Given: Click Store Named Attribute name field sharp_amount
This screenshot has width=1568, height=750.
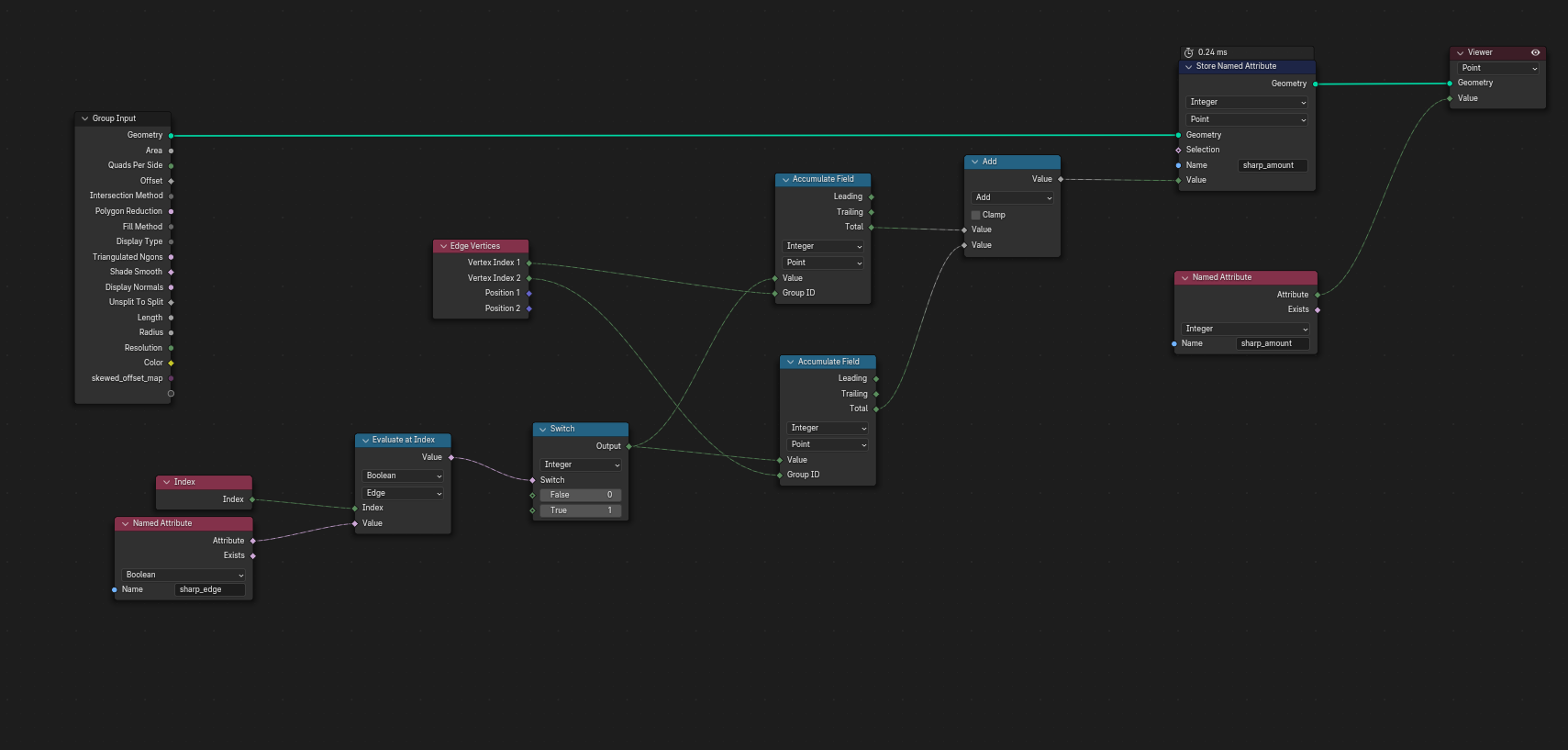Looking at the screenshot, I should [1273, 165].
